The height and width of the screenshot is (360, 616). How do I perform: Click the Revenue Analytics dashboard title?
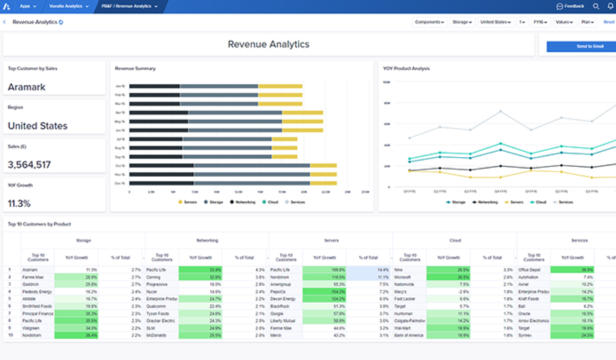point(269,44)
